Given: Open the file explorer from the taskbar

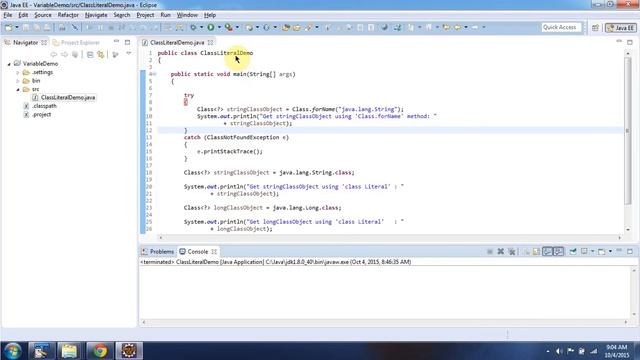Looking at the screenshot, I should pyautogui.click(x=69, y=351).
